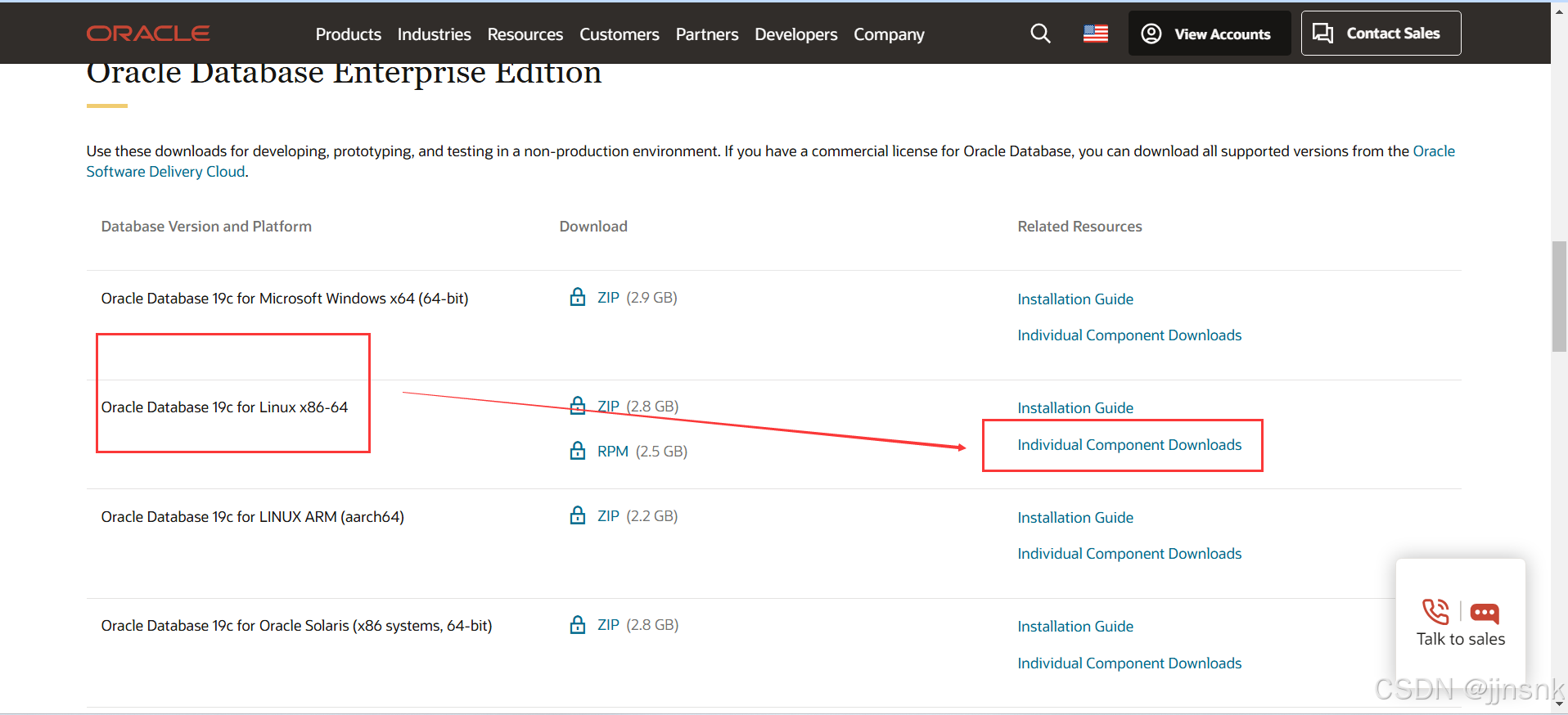Click the Database Version and Platform header
1568x715 pixels.
point(206,227)
